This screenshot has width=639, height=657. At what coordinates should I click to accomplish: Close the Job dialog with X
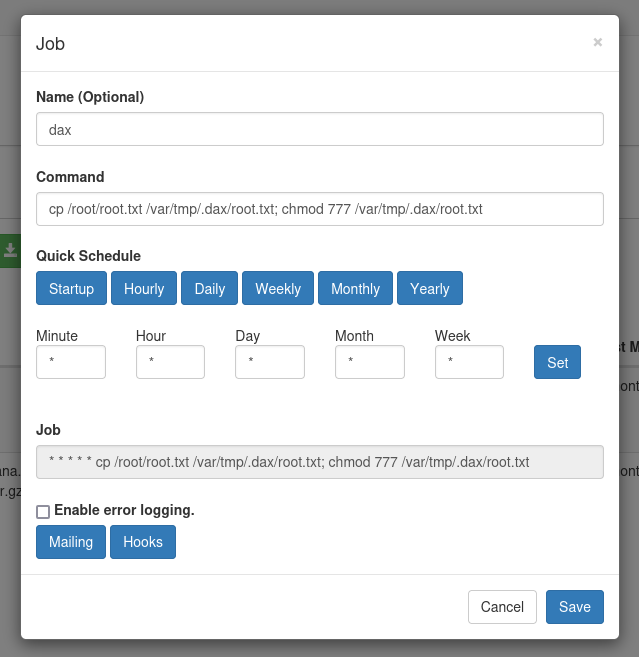(597, 42)
